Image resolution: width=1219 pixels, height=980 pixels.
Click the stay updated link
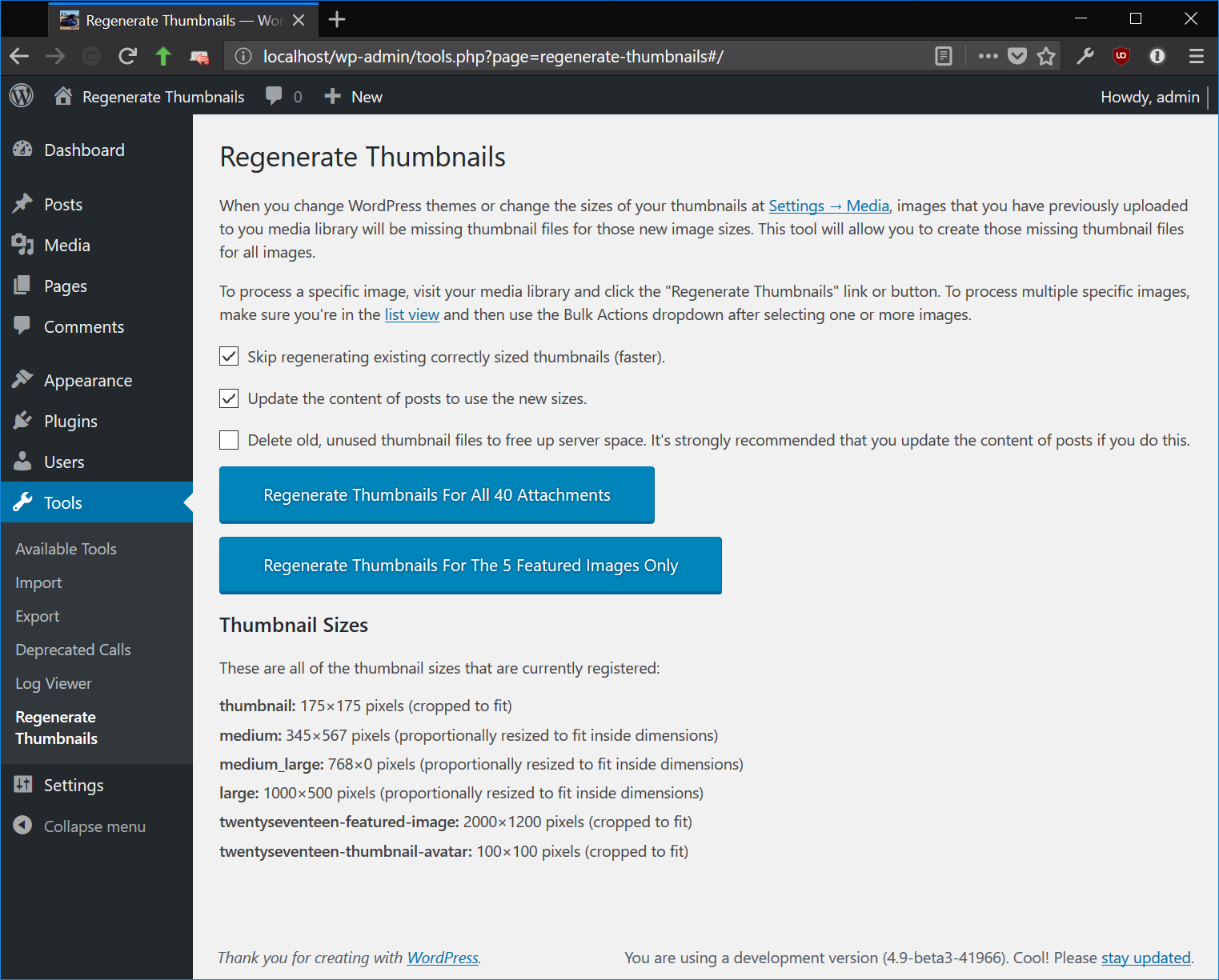click(x=1146, y=958)
